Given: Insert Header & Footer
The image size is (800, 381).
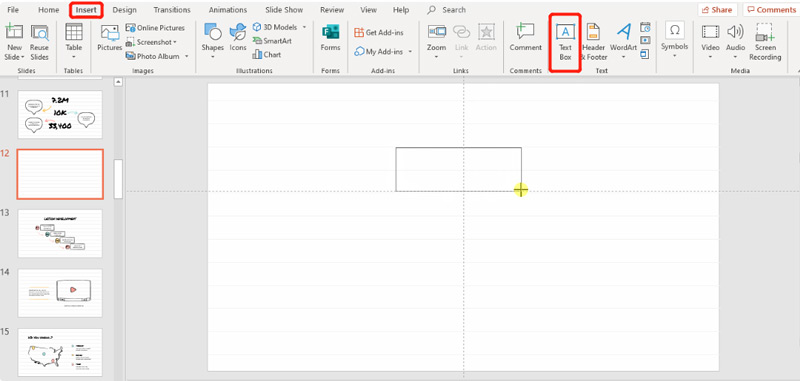Looking at the screenshot, I should [593, 43].
